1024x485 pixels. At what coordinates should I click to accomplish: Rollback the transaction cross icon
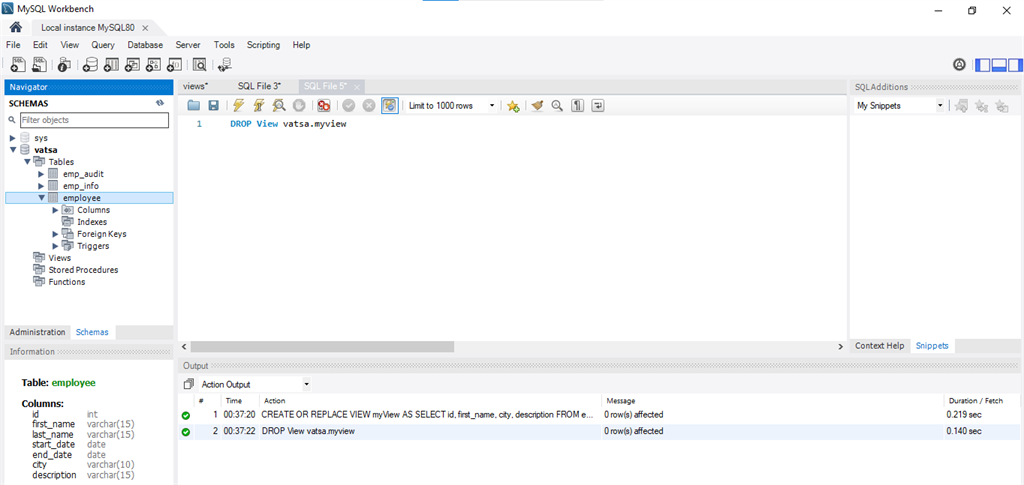pos(369,105)
